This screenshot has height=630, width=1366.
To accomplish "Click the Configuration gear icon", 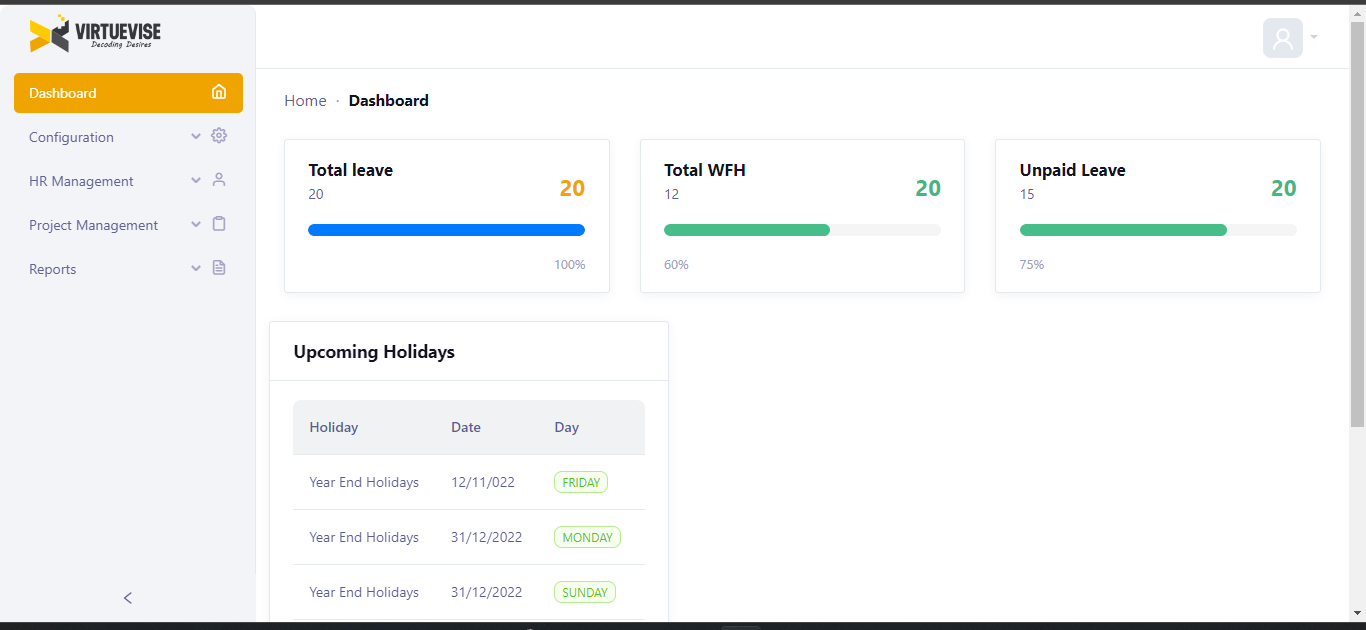I will 219,136.
